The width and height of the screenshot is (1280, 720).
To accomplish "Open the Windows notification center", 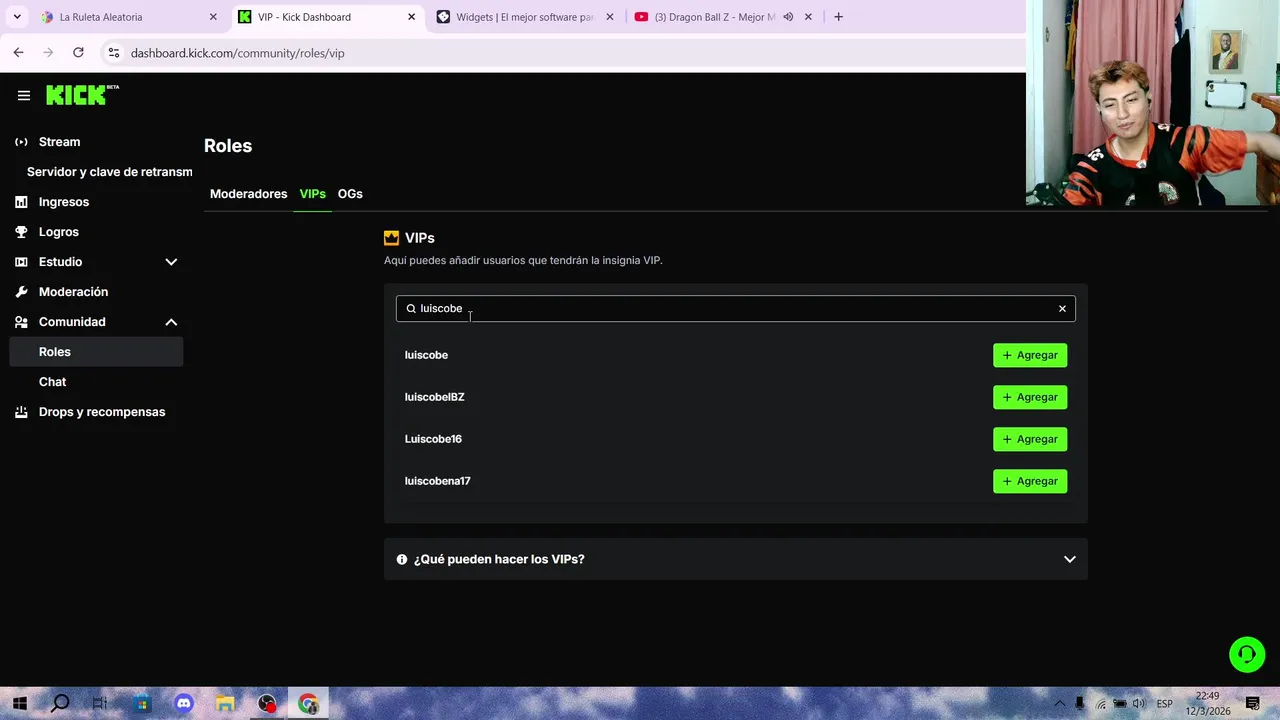I will (1252, 704).
